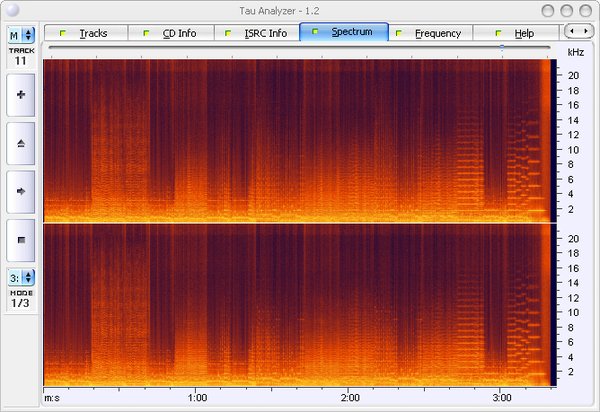Viewport: 600px width, 412px height.
Task: Click the Help tab green indicator
Action: click(498, 33)
